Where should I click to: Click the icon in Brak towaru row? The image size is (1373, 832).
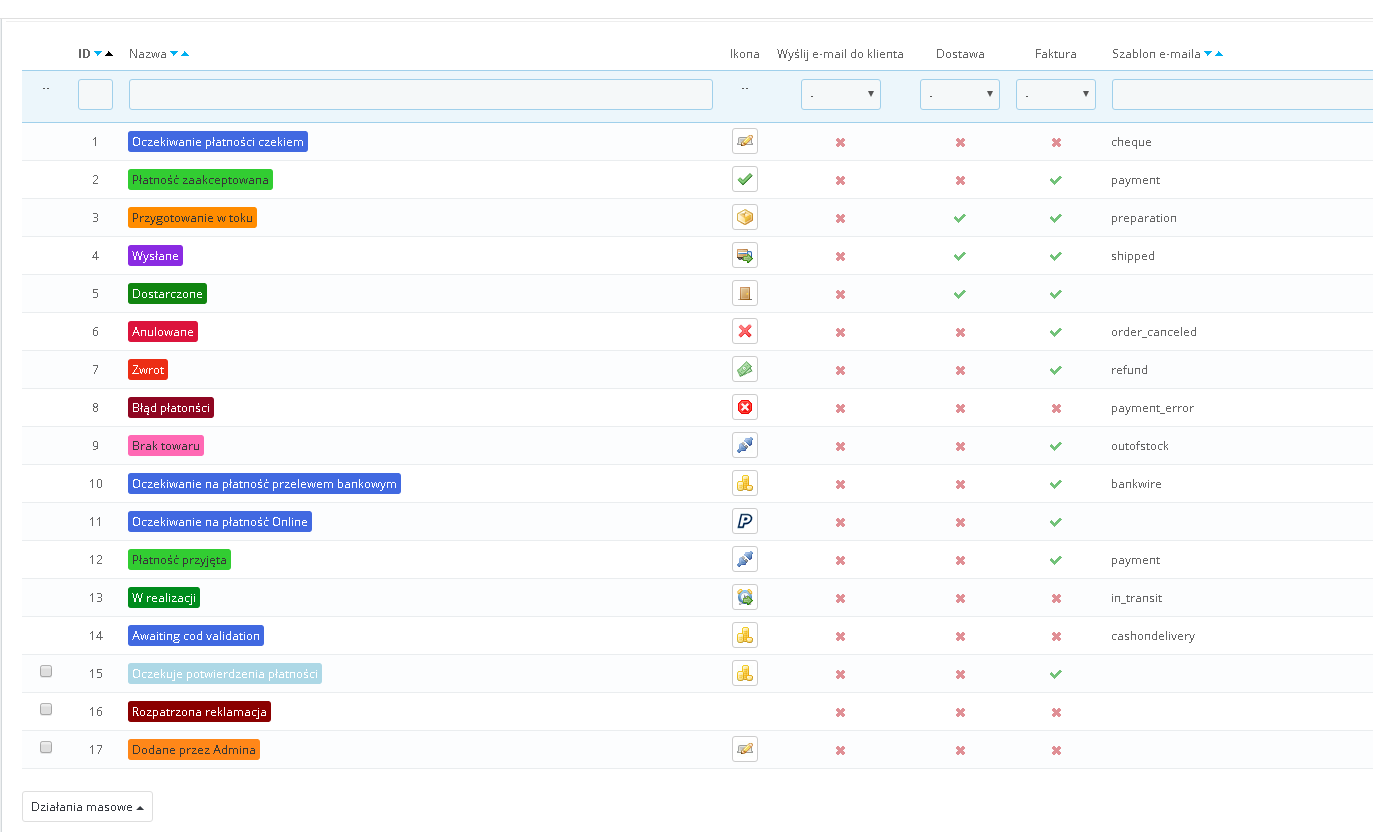coord(744,446)
